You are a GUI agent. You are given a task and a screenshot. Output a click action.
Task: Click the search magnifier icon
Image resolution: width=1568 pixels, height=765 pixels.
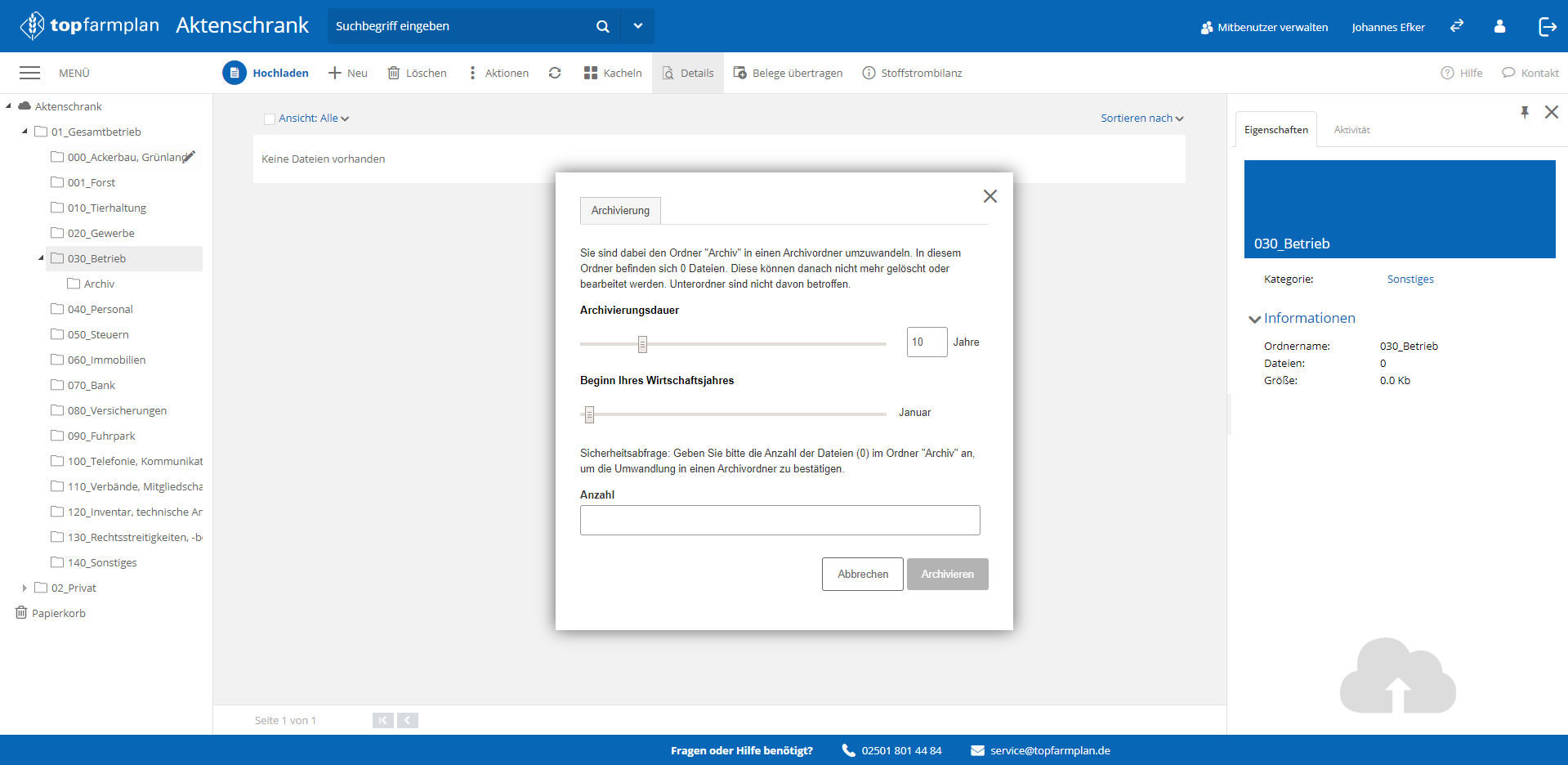click(603, 26)
